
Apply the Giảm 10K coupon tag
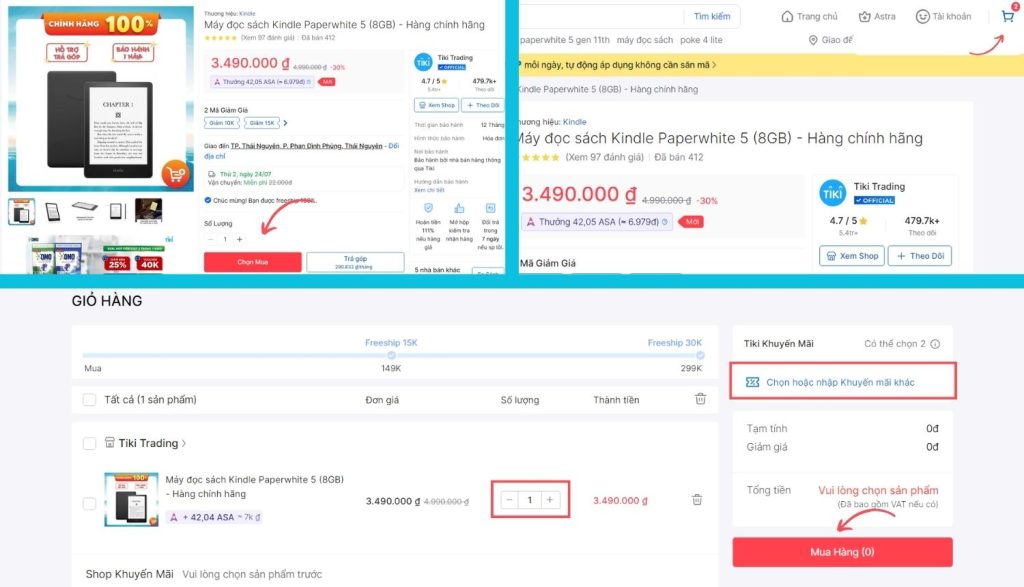(x=222, y=123)
